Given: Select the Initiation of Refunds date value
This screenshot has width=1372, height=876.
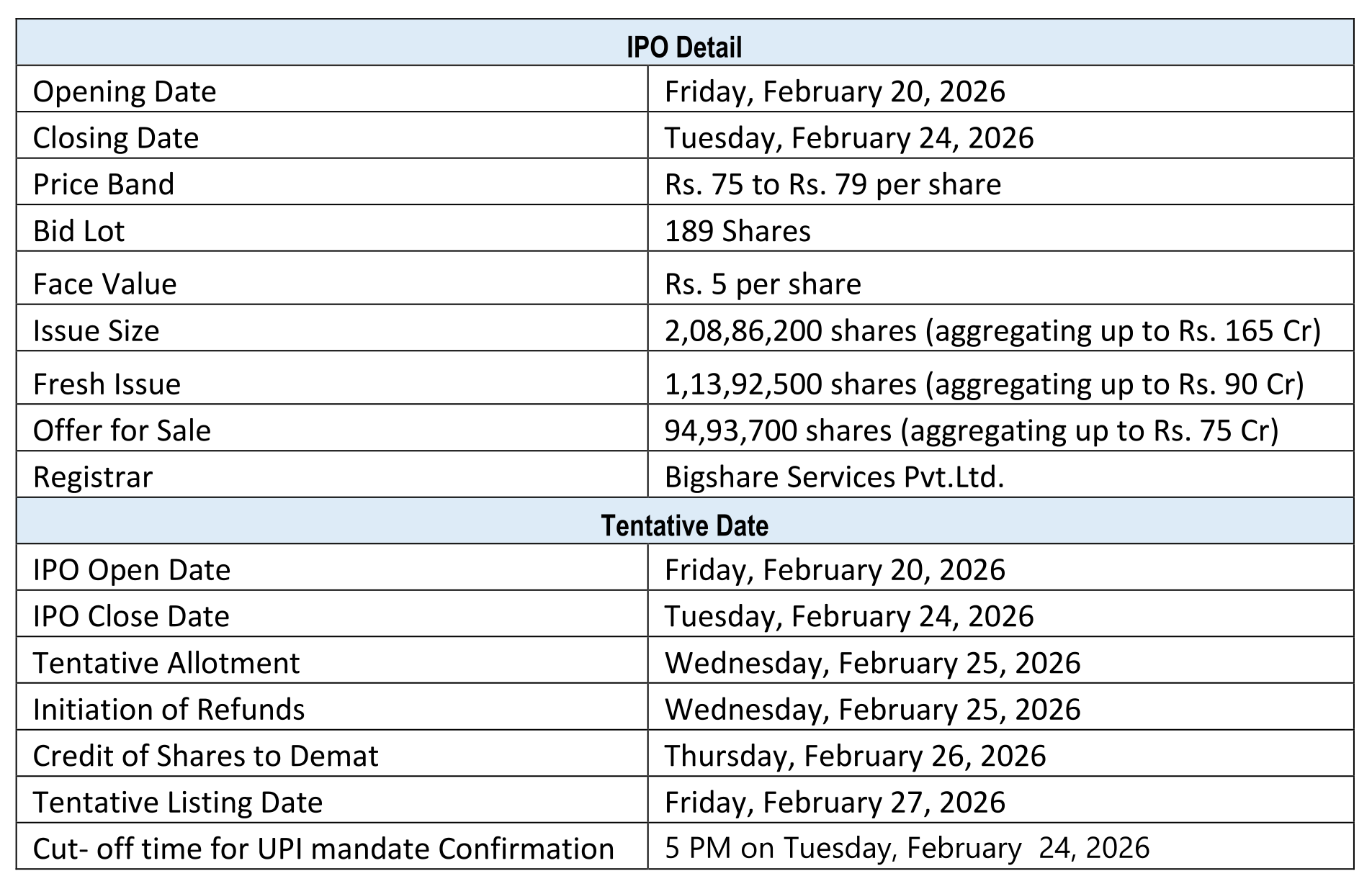Looking at the screenshot, I should click(x=872, y=709).
